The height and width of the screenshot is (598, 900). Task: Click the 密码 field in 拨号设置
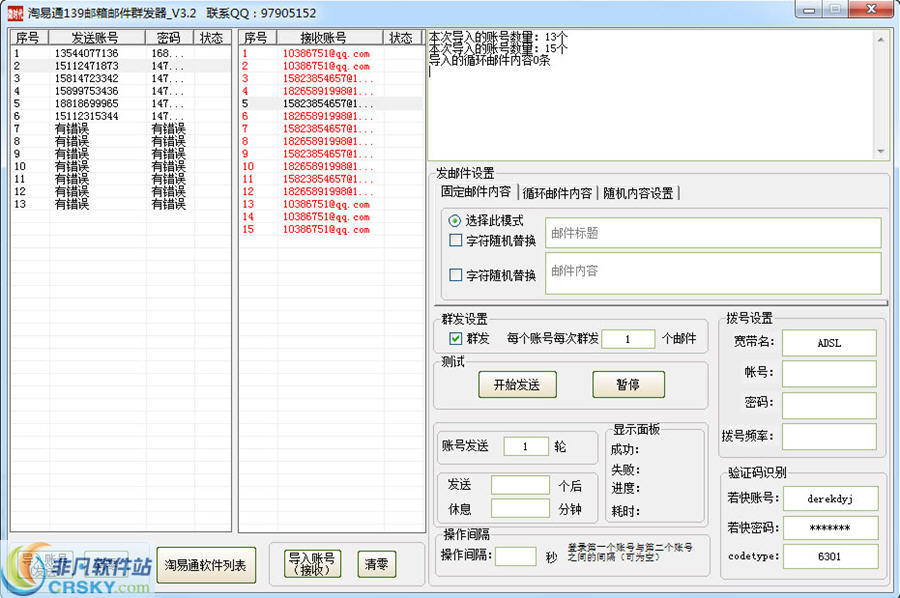coord(829,405)
